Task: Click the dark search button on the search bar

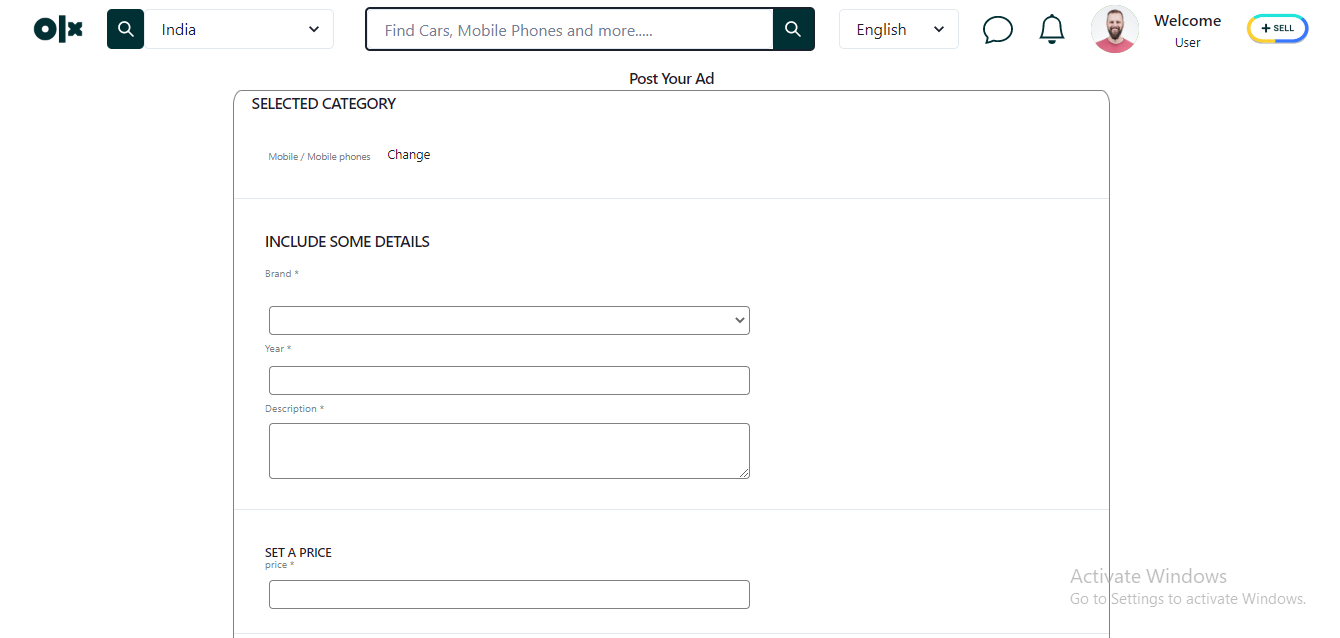Action: point(793,29)
